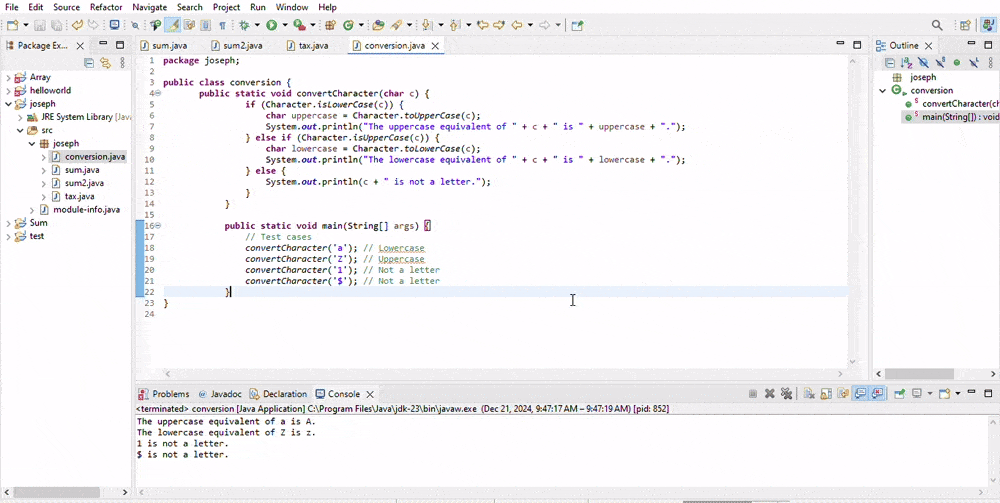Click Package Explorer view menu dots

(x=122, y=62)
